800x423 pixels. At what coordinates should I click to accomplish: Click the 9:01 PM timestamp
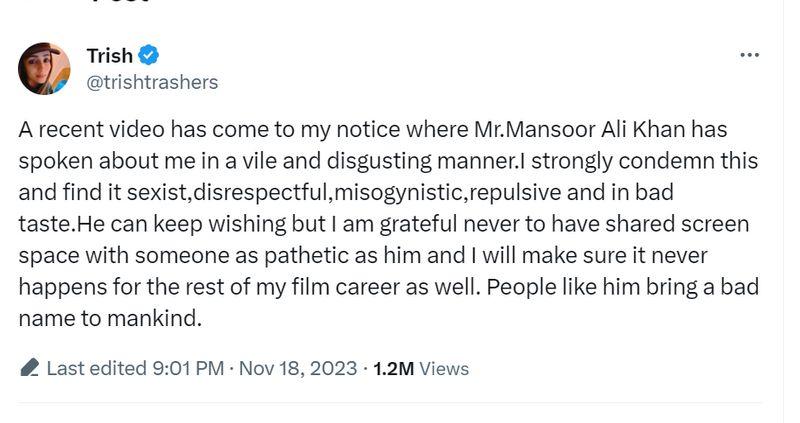click(x=188, y=368)
